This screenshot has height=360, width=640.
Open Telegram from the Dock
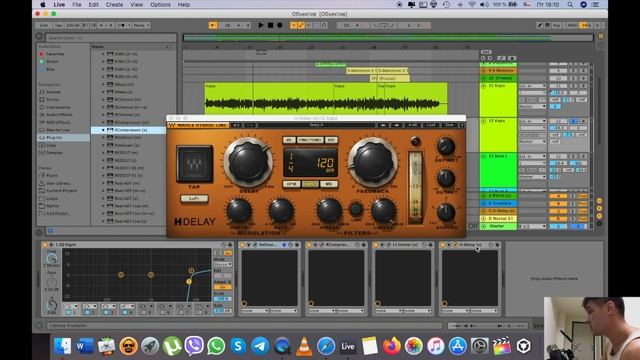click(x=260, y=346)
